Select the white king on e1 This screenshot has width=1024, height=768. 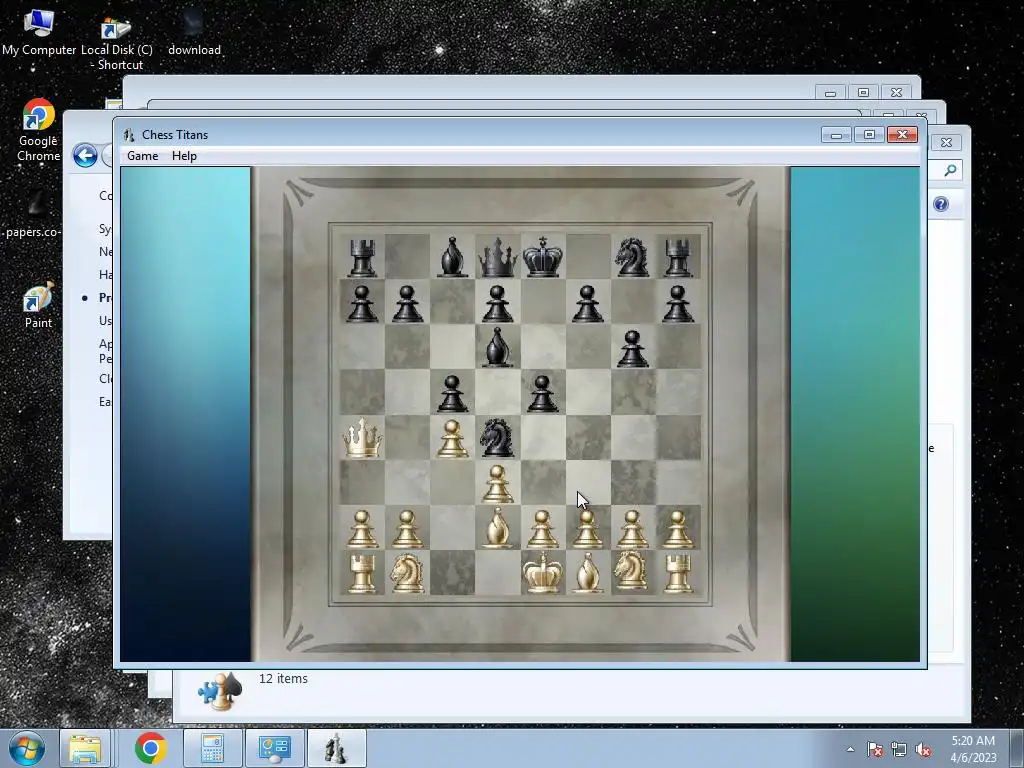543,573
